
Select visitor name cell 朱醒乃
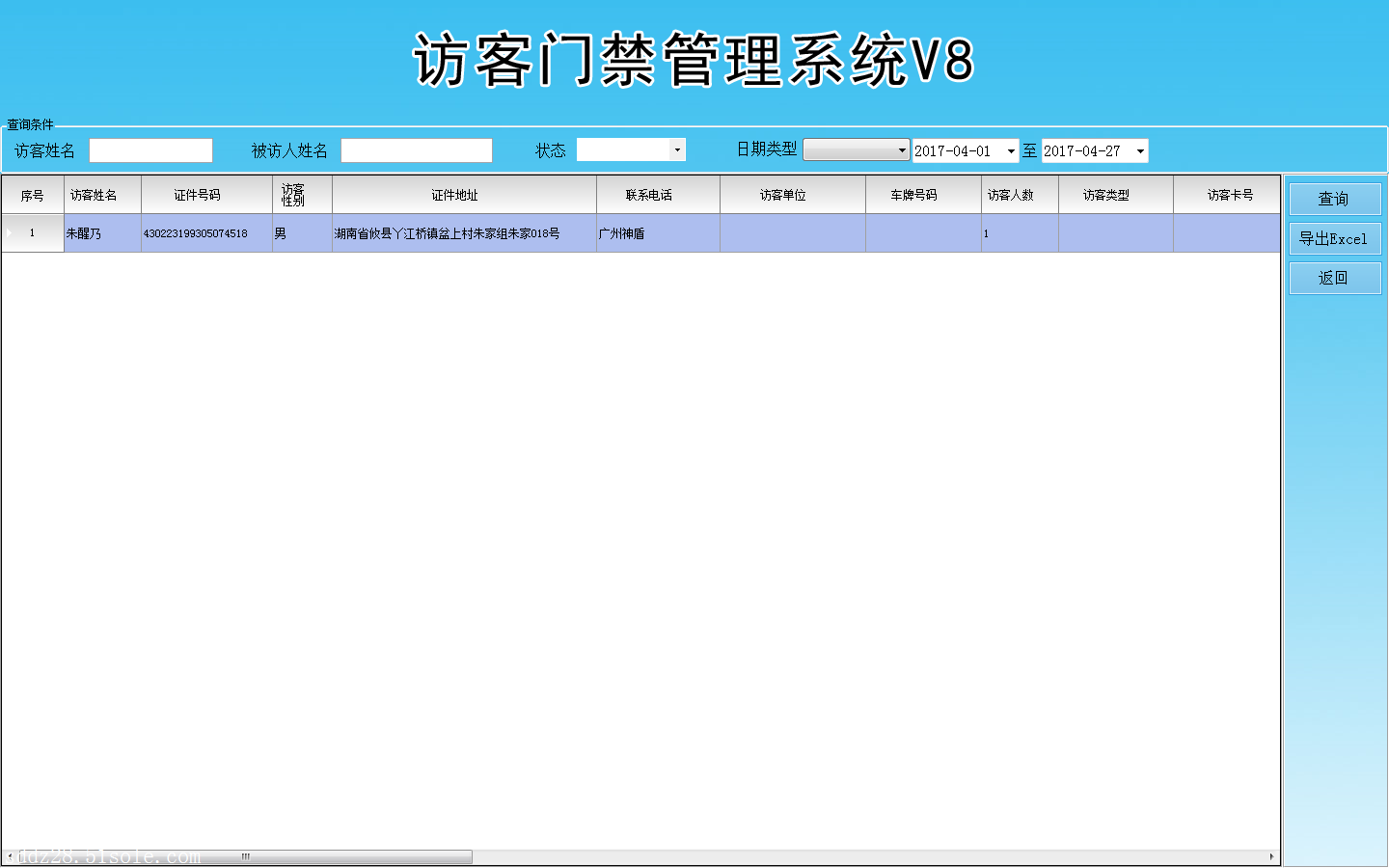click(102, 233)
